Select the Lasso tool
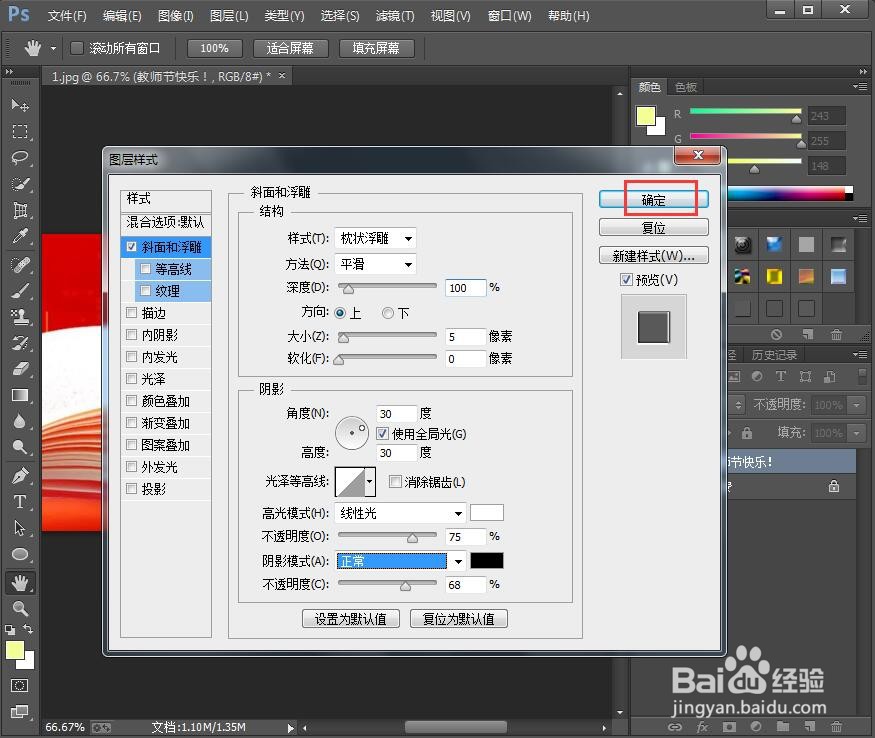875x738 pixels. [x=20, y=157]
